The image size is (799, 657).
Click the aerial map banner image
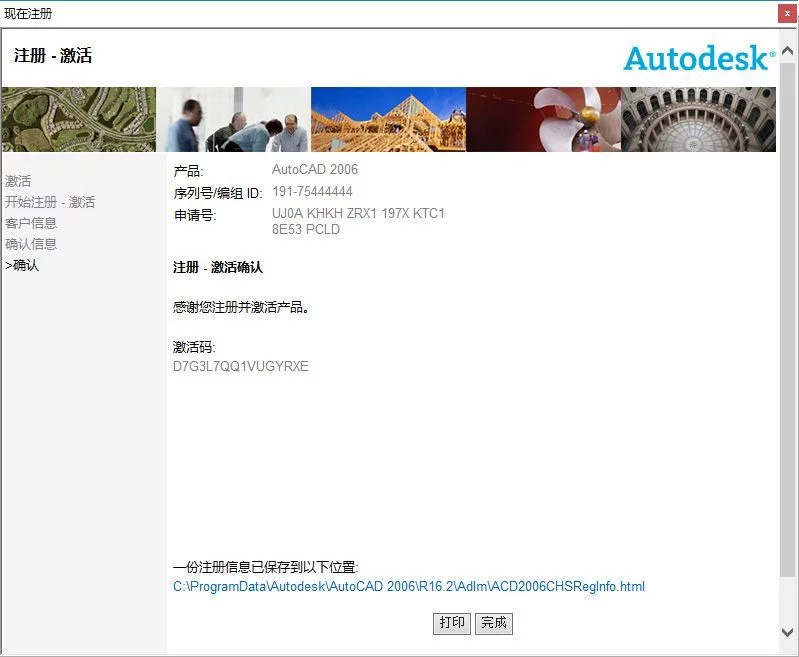point(78,119)
